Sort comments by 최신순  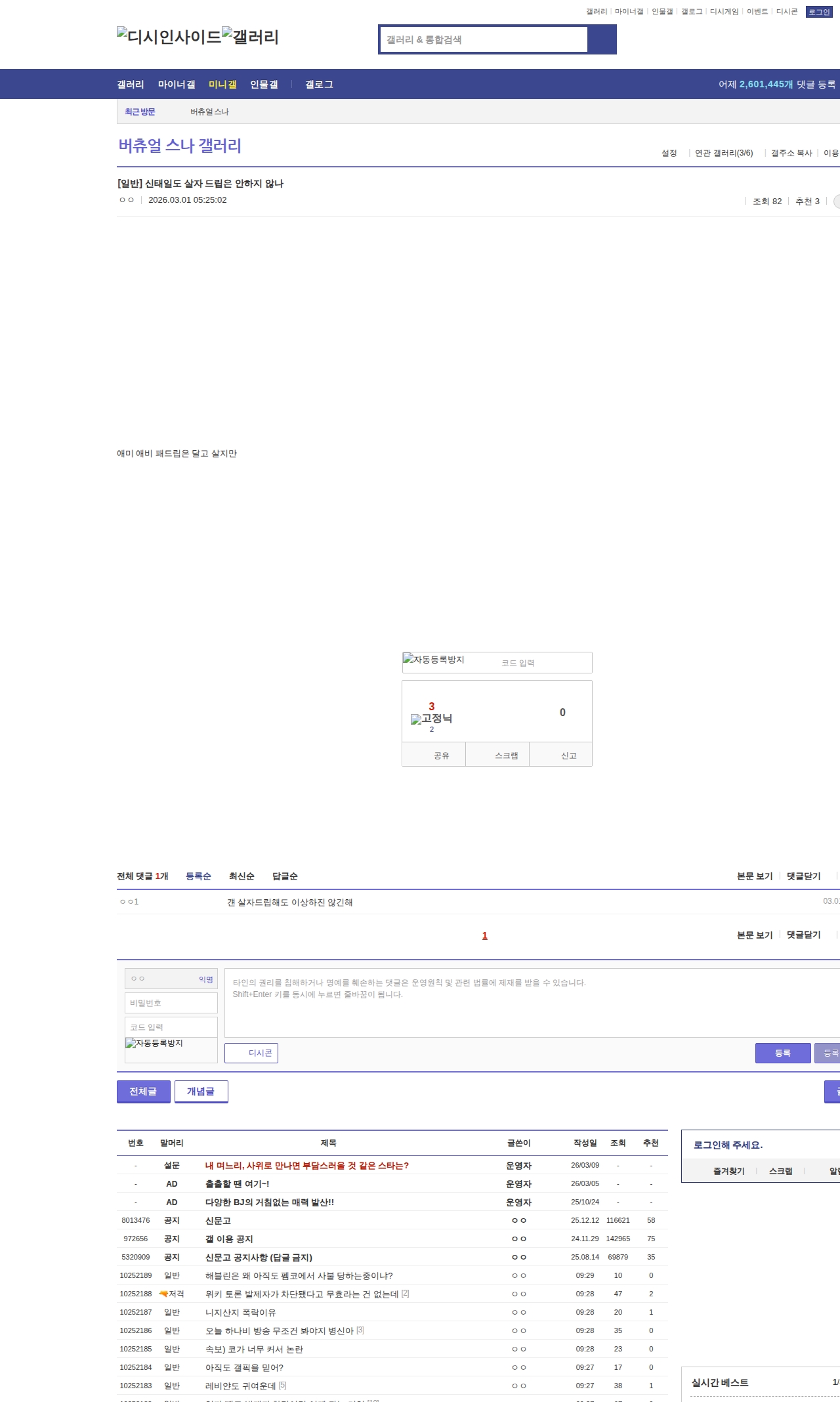pyautogui.click(x=241, y=876)
